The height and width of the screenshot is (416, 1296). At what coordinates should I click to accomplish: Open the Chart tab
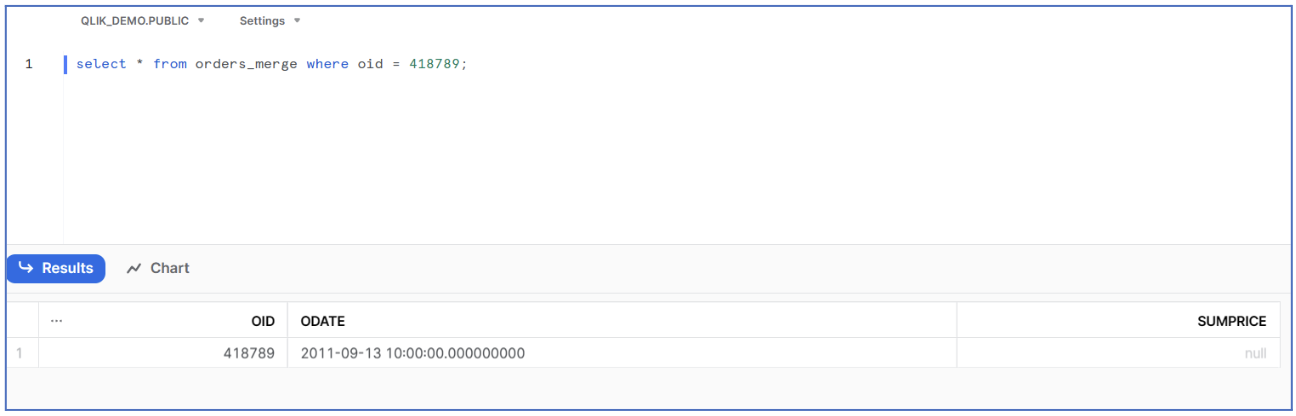(x=158, y=268)
